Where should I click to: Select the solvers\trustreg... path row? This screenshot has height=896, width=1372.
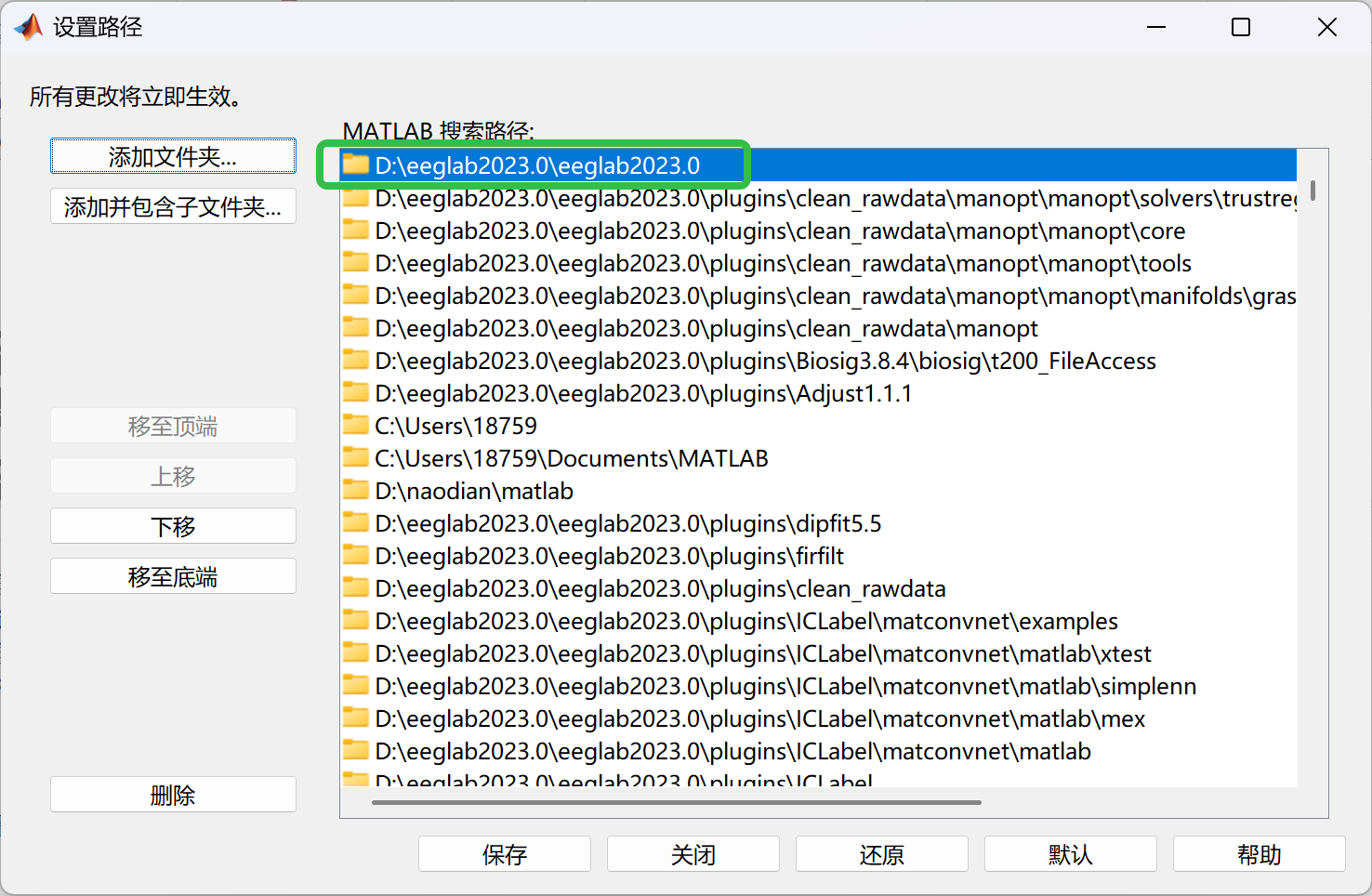pos(819,198)
